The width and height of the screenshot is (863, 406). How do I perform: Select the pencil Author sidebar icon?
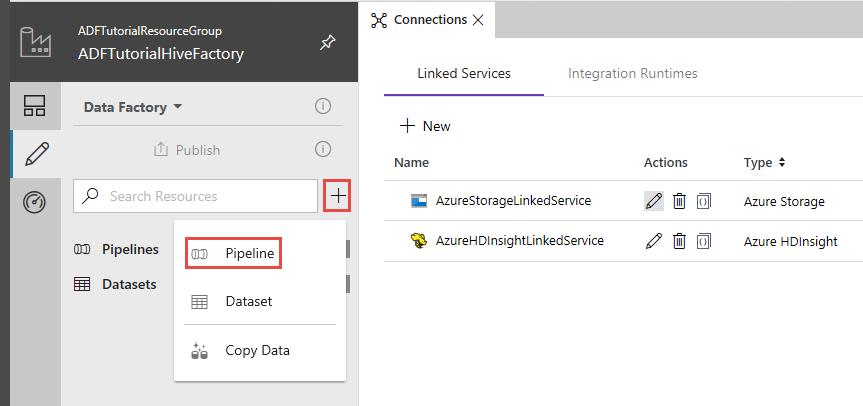pos(36,154)
